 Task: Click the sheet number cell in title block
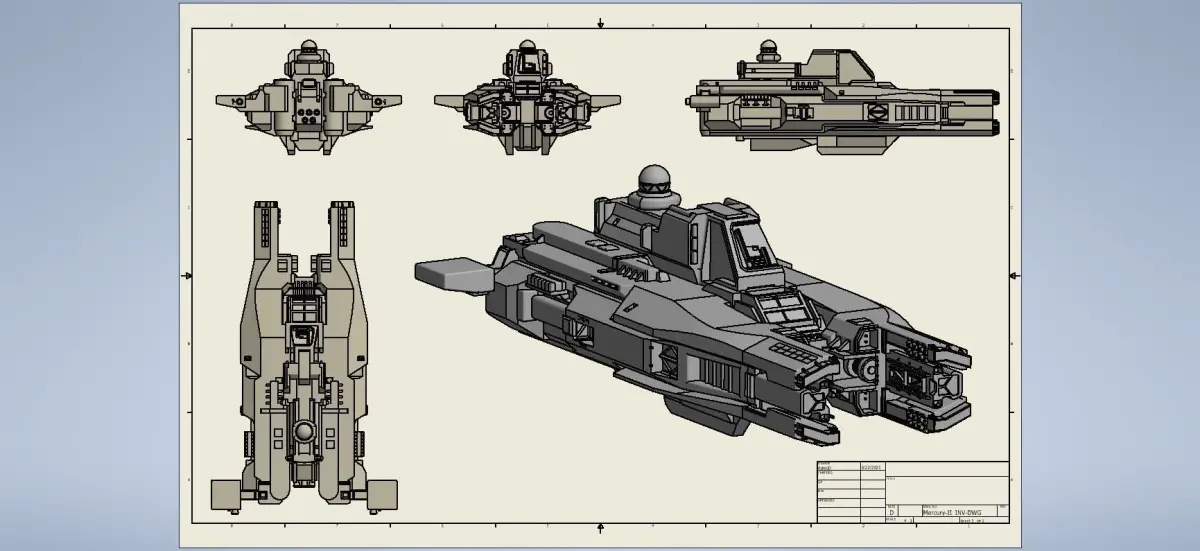(x=984, y=520)
